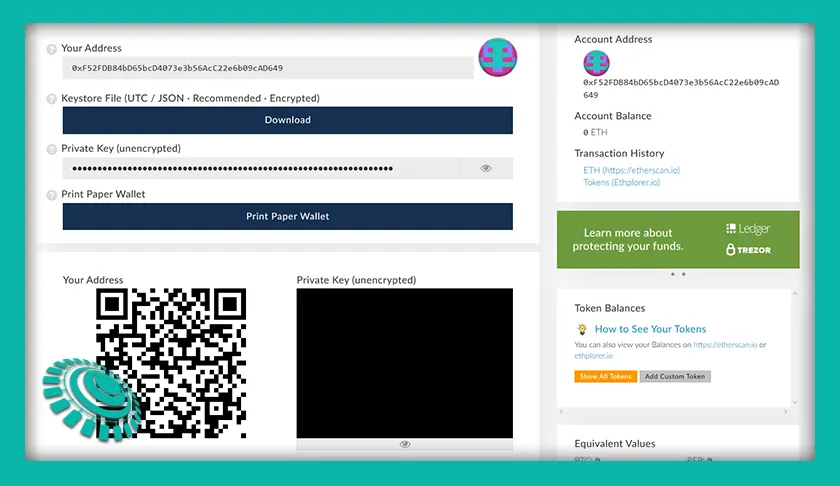
Task: Reveal the private key QR using the eye below it
Action: [x=405, y=444]
